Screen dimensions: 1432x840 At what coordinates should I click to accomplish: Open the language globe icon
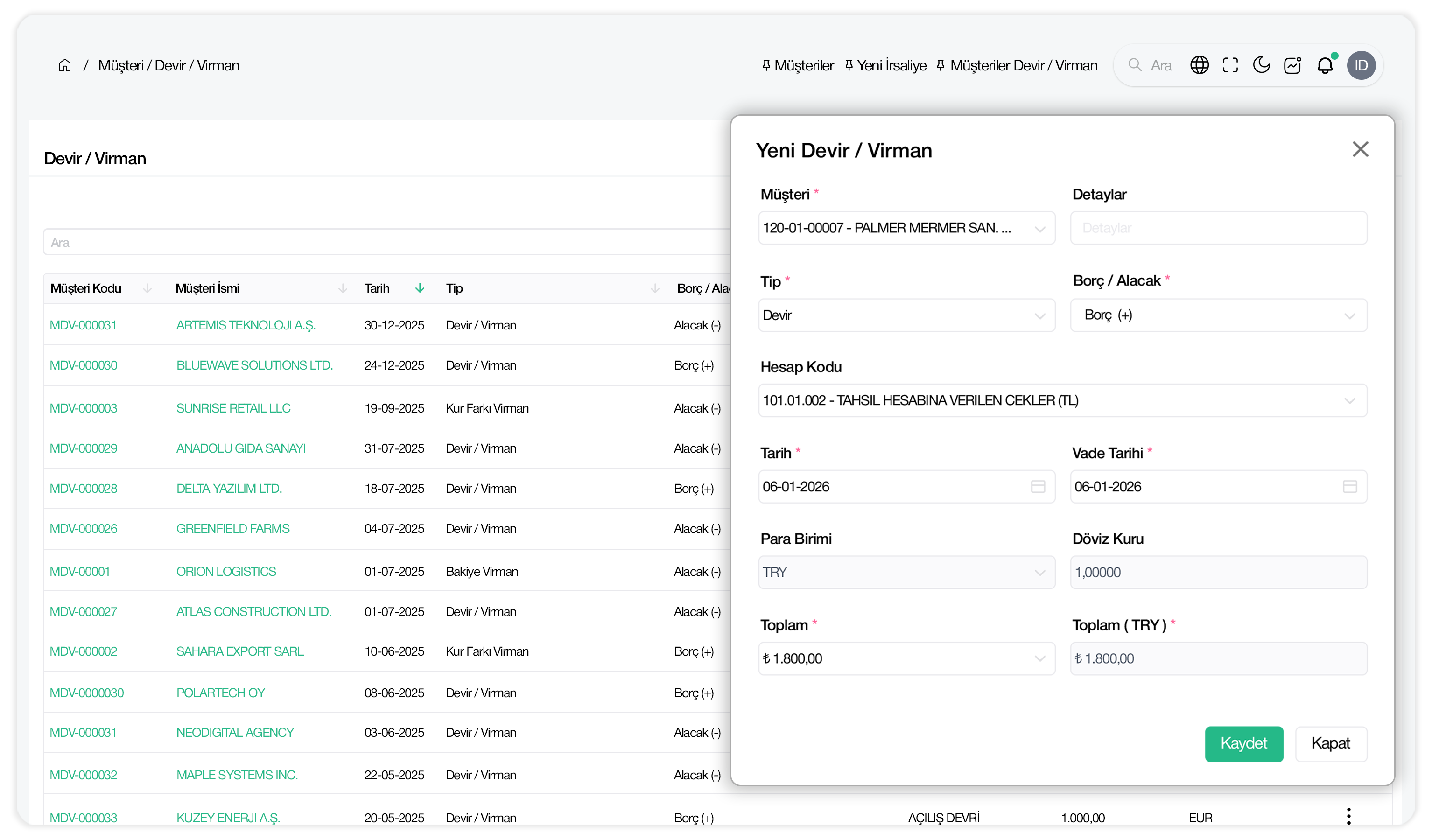1199,65
